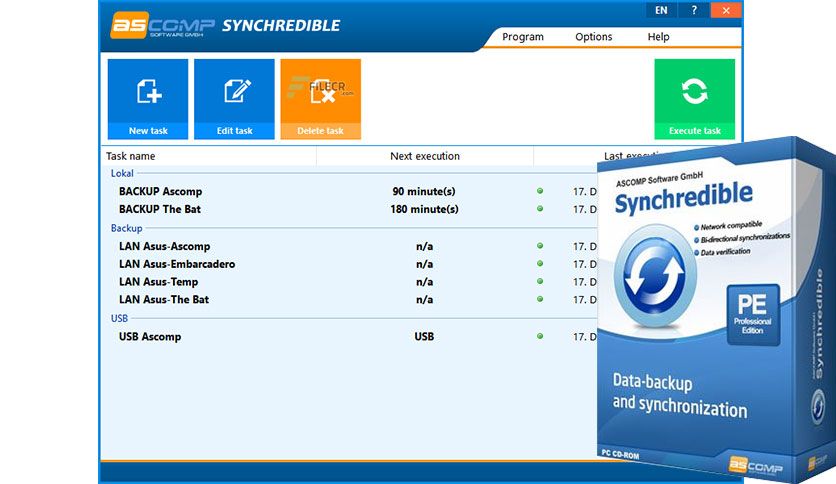Click green status dot for LAN Asus-Temp

(540, 282)
